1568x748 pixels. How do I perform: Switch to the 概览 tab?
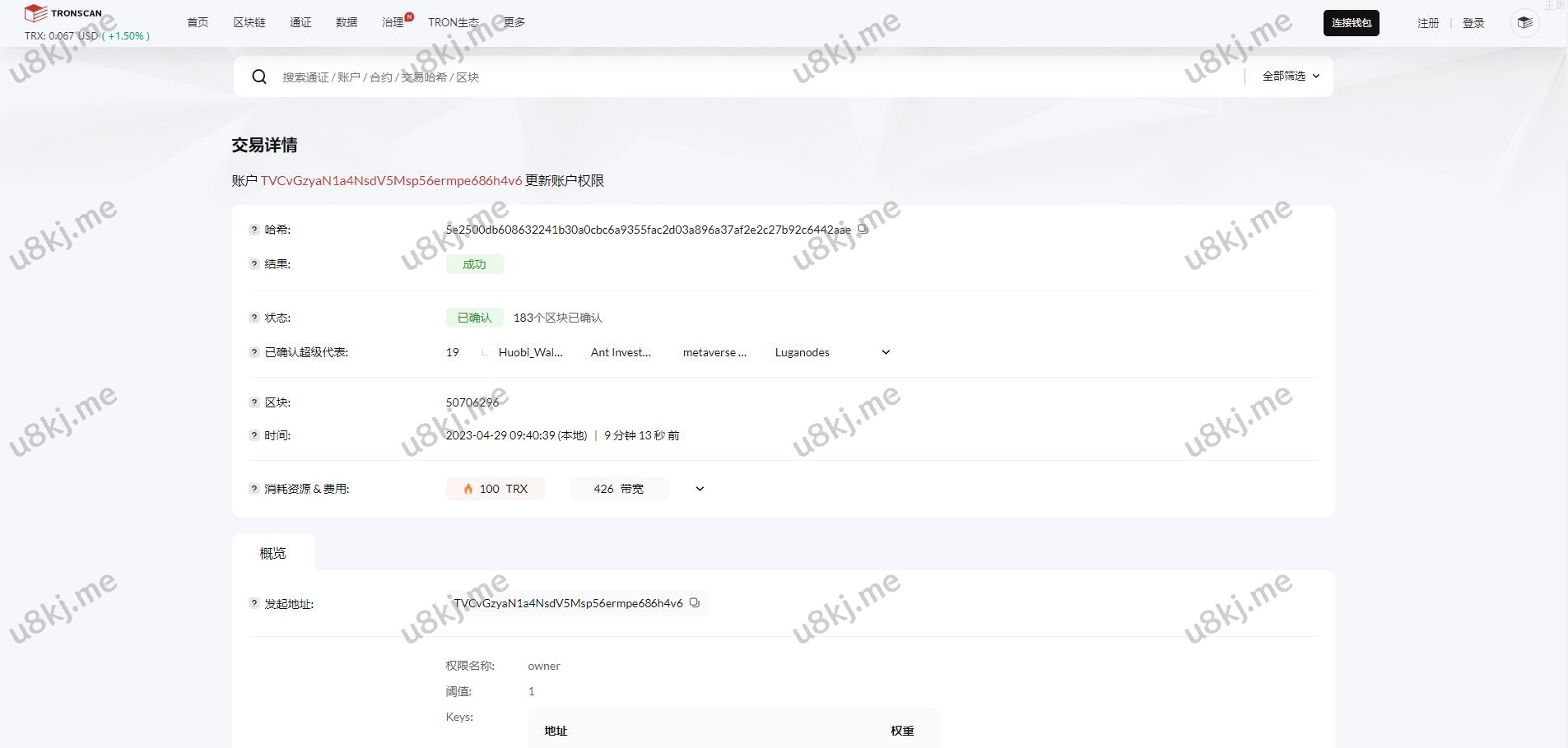click(x=273, y=553)
